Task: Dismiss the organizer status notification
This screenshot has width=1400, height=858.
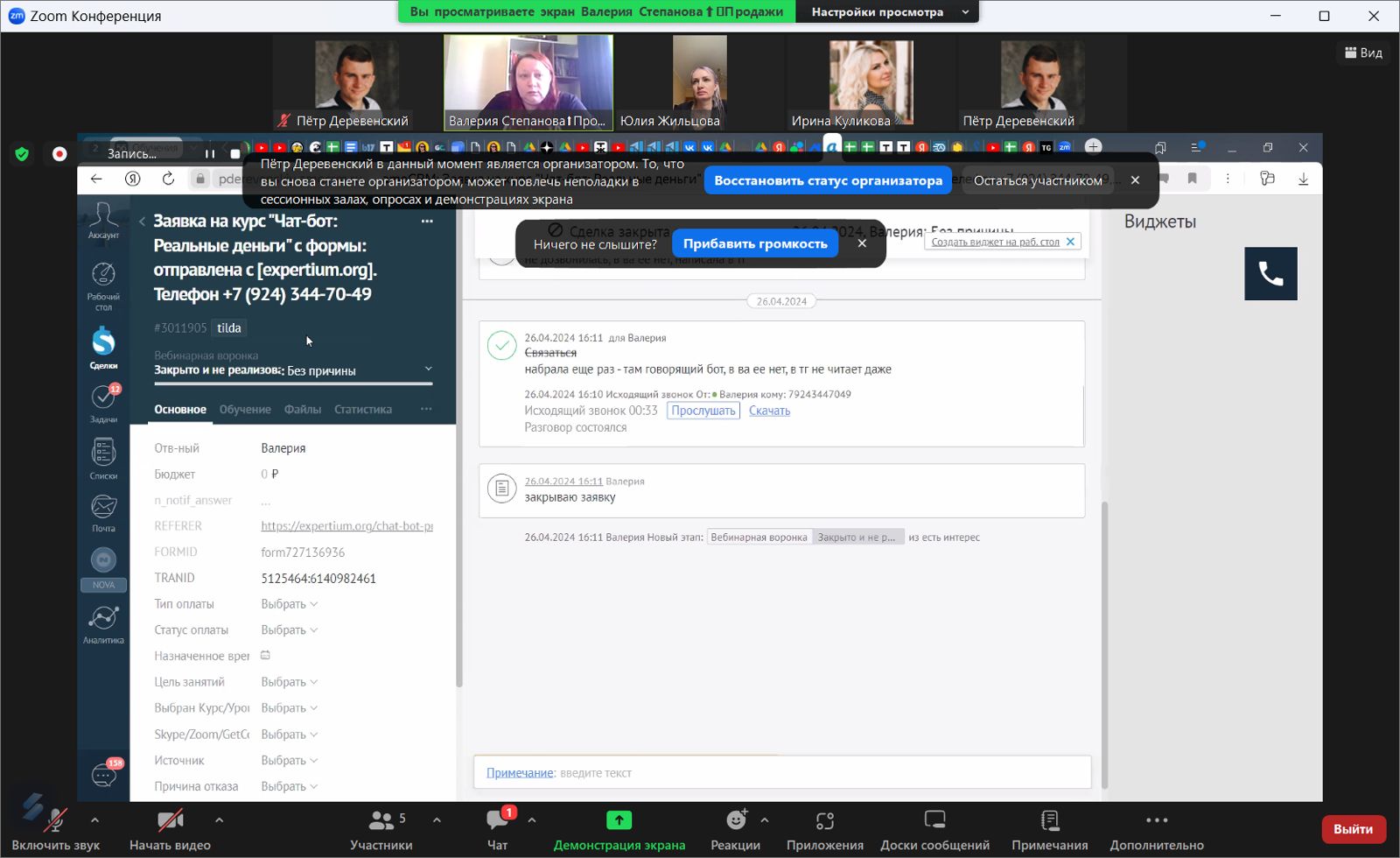Action: click(x=1135, y=180)
